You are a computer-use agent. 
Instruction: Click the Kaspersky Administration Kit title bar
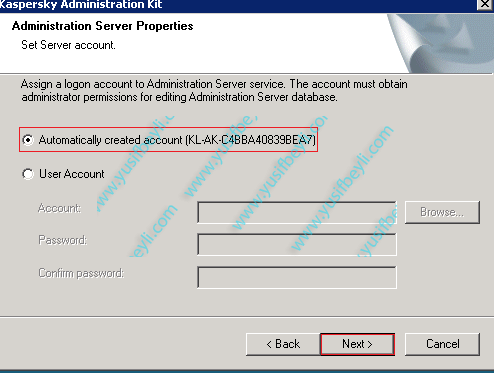click(233, 5)
